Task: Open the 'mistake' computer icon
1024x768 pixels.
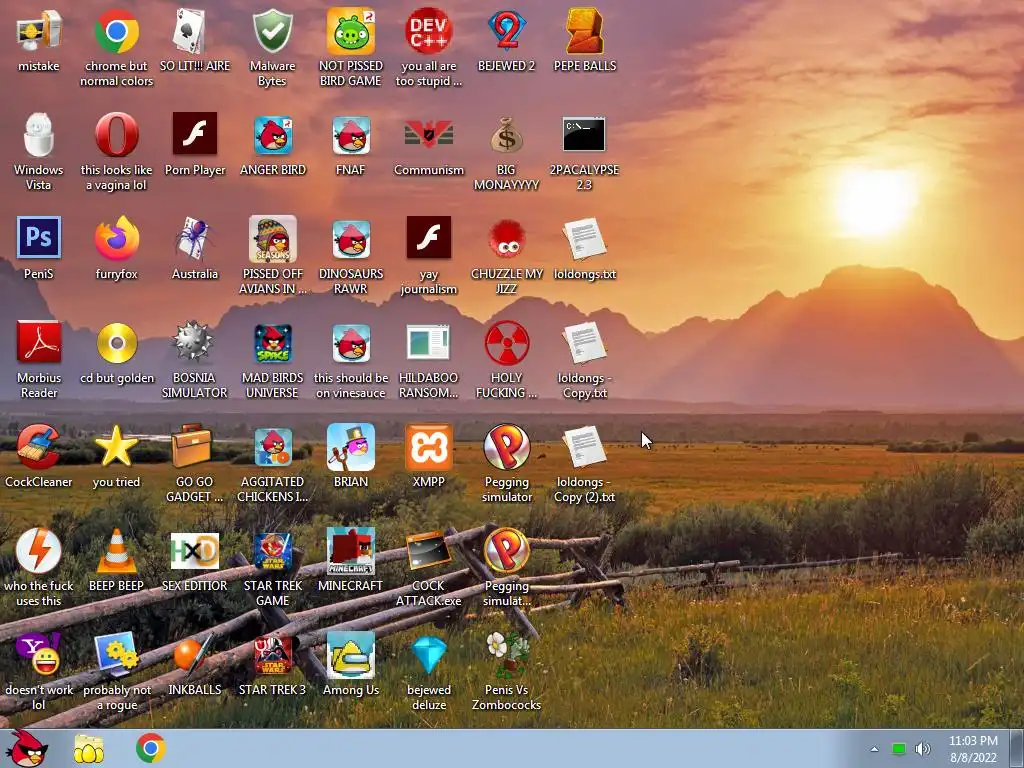Action: (39, 31)
